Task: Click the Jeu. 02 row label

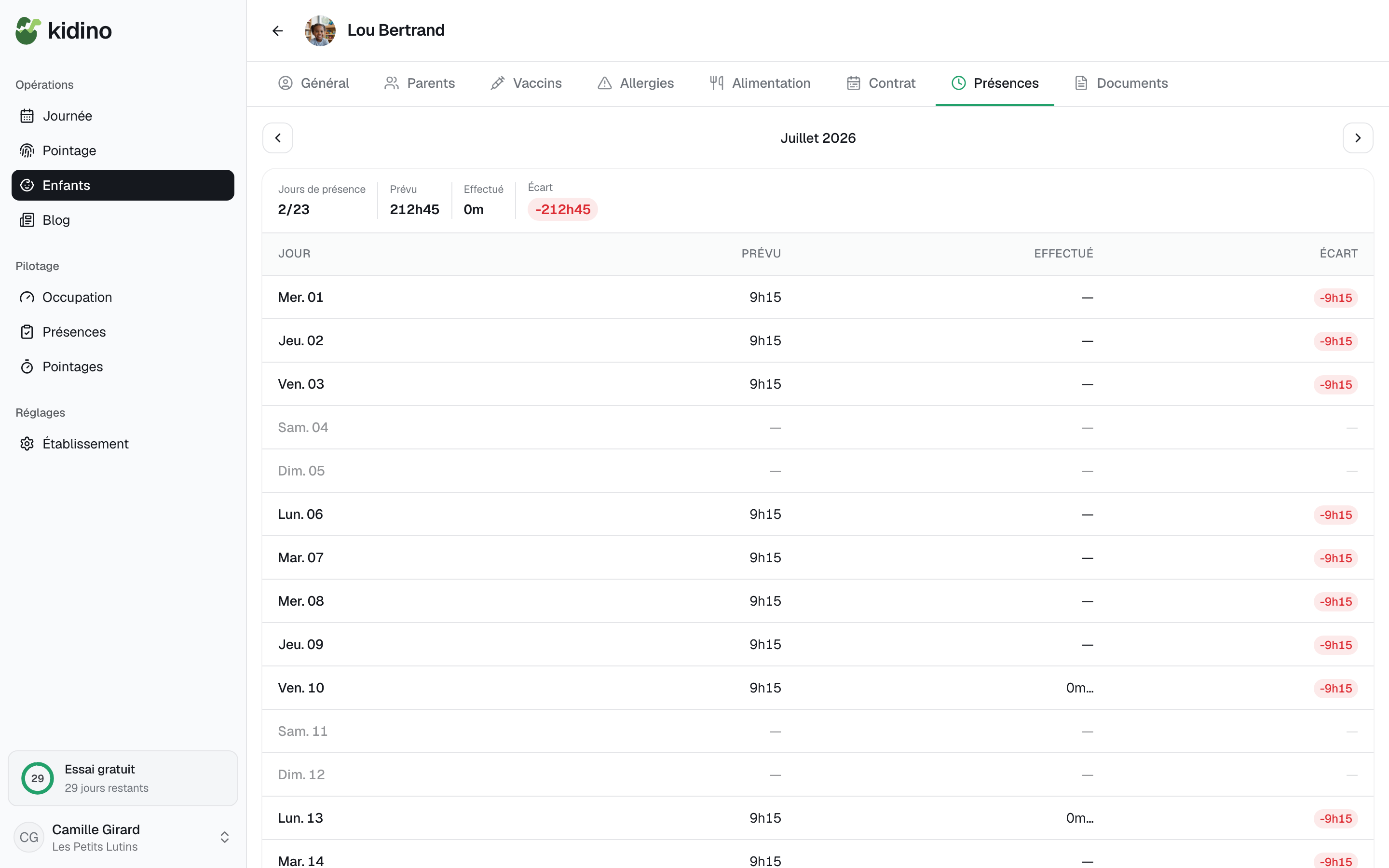Action: coord(301,340)
